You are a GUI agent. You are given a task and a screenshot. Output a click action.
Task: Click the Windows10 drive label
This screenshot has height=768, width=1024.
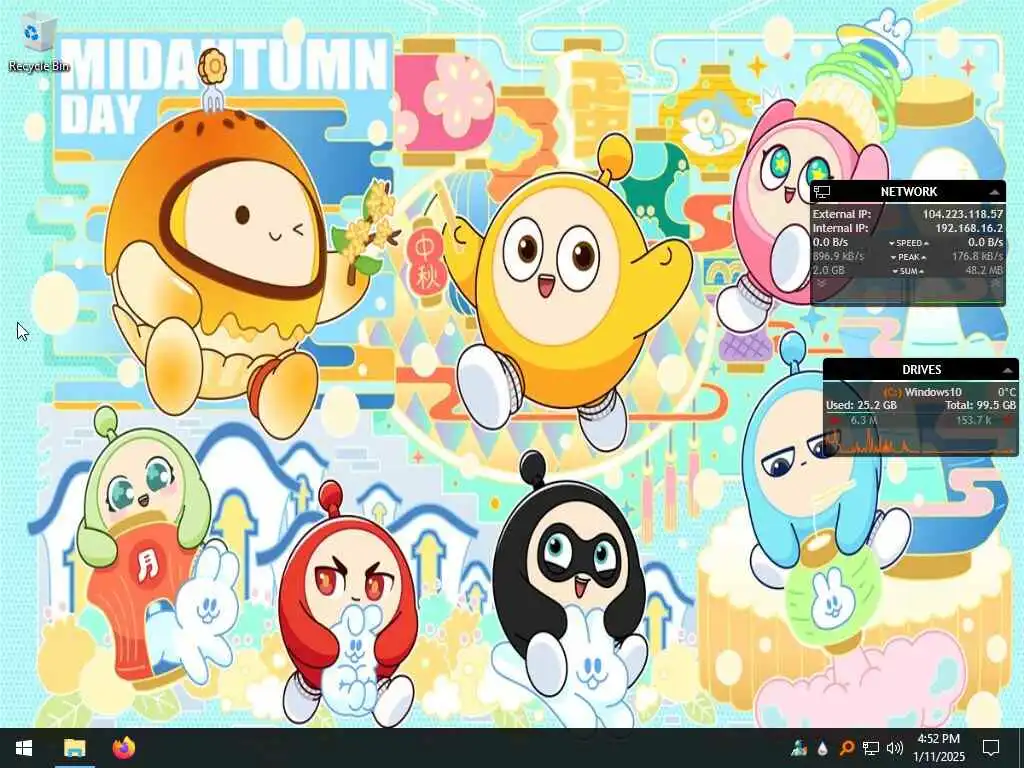tap(933, 392)
